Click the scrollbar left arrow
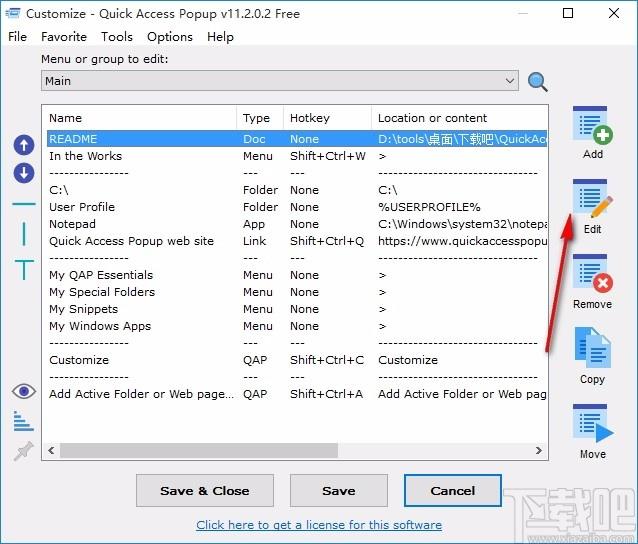This screenshot has height=544, width=638. click(x=51, y=450)
